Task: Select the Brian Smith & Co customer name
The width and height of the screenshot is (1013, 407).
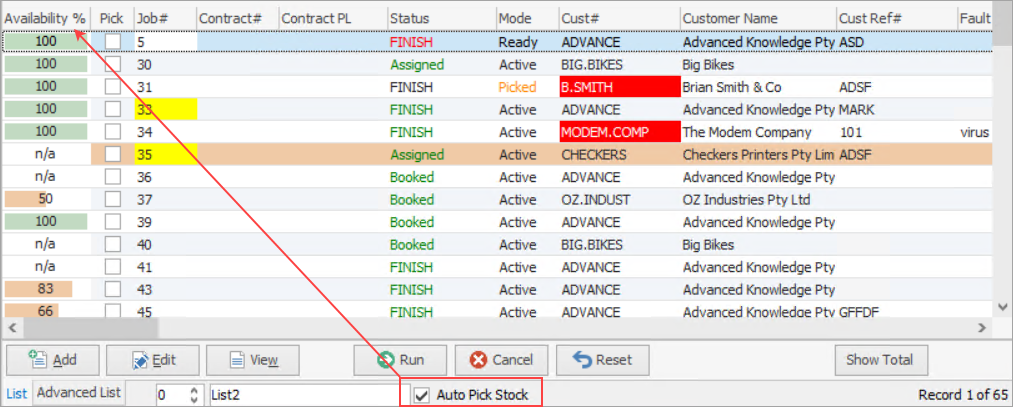Action: (x=732, y=87)
